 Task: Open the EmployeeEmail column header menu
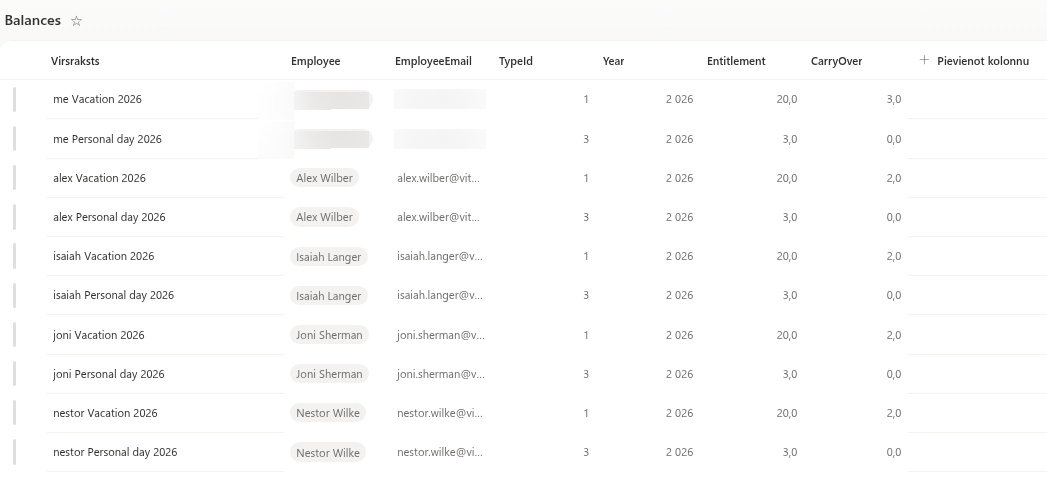(x=433, y=61)
